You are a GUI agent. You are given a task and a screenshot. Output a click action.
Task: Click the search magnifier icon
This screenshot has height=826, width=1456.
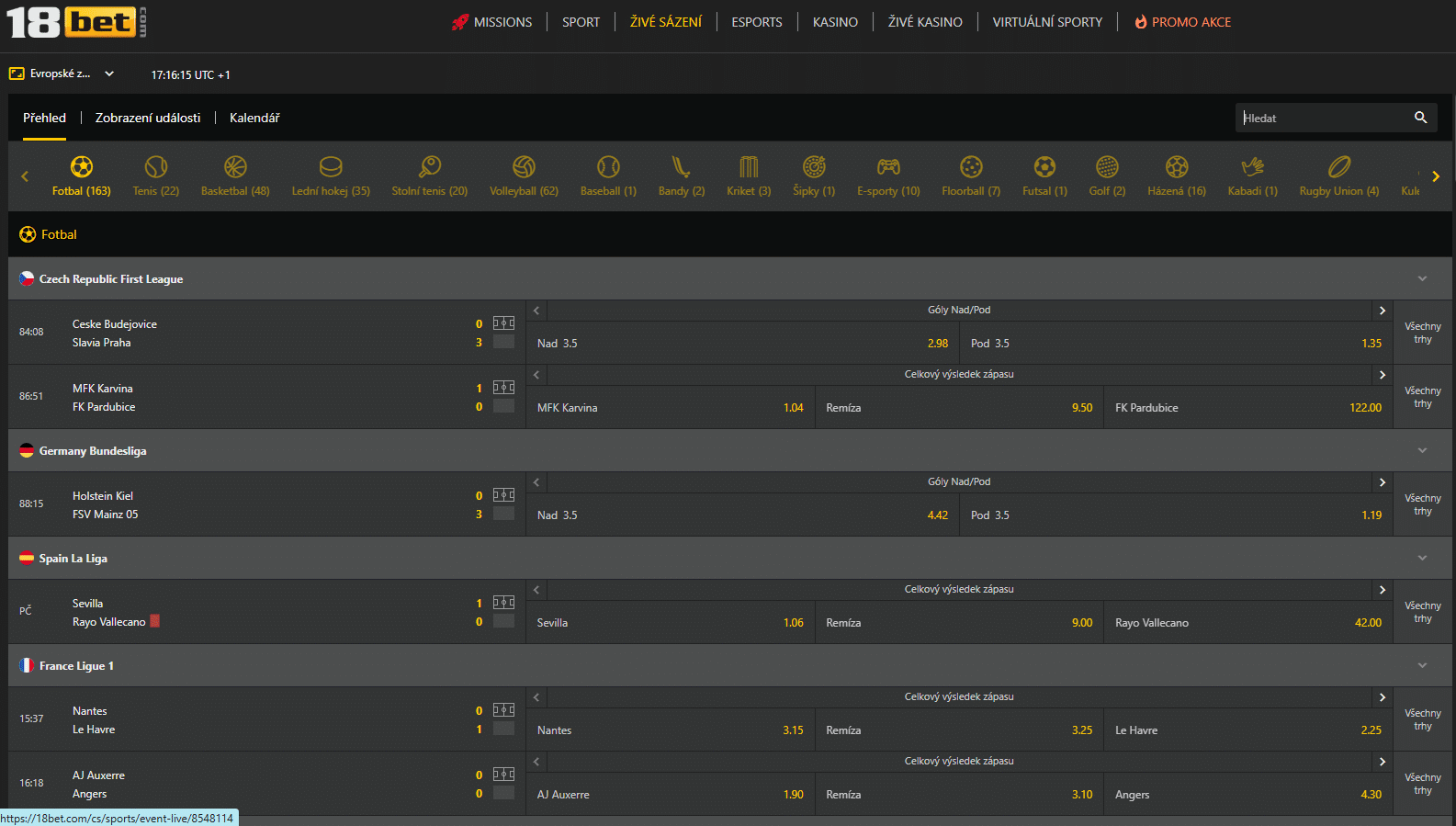pyautogui.click(x=1420, y=118)
